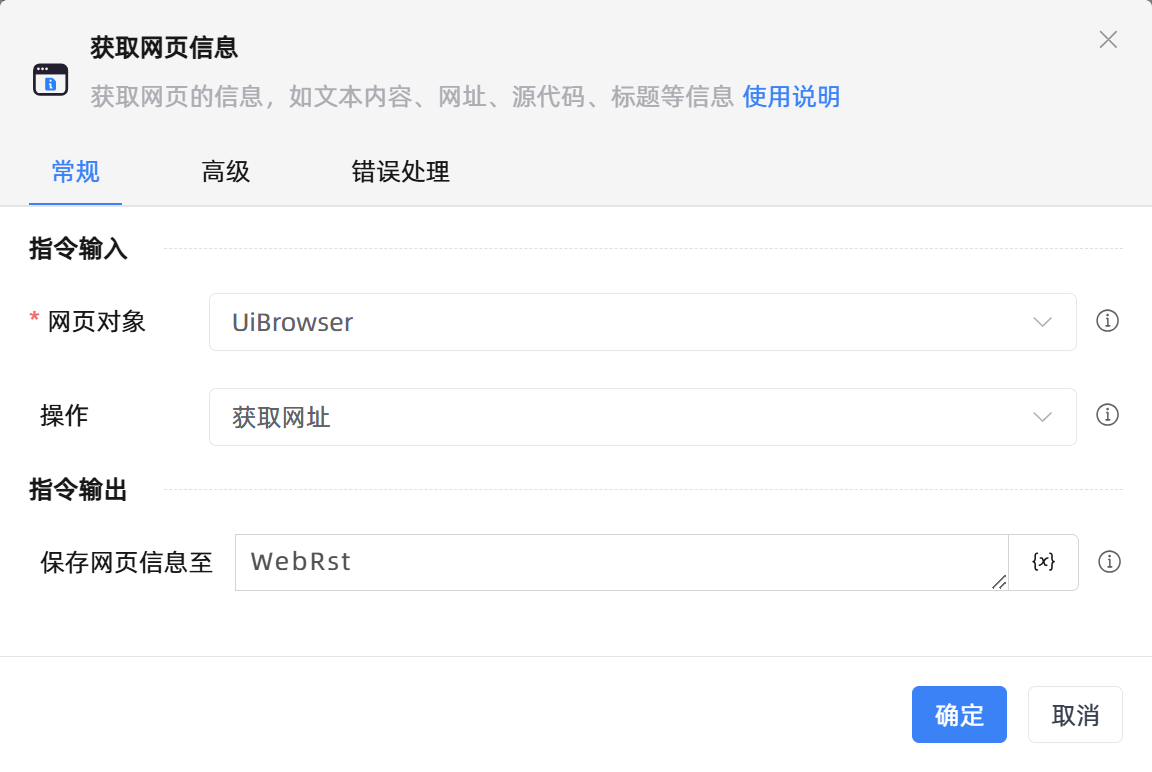The height and width of the screenshot is (772, 1152).
Task: Click inside the WebRst output field
Action: point(600,562)
